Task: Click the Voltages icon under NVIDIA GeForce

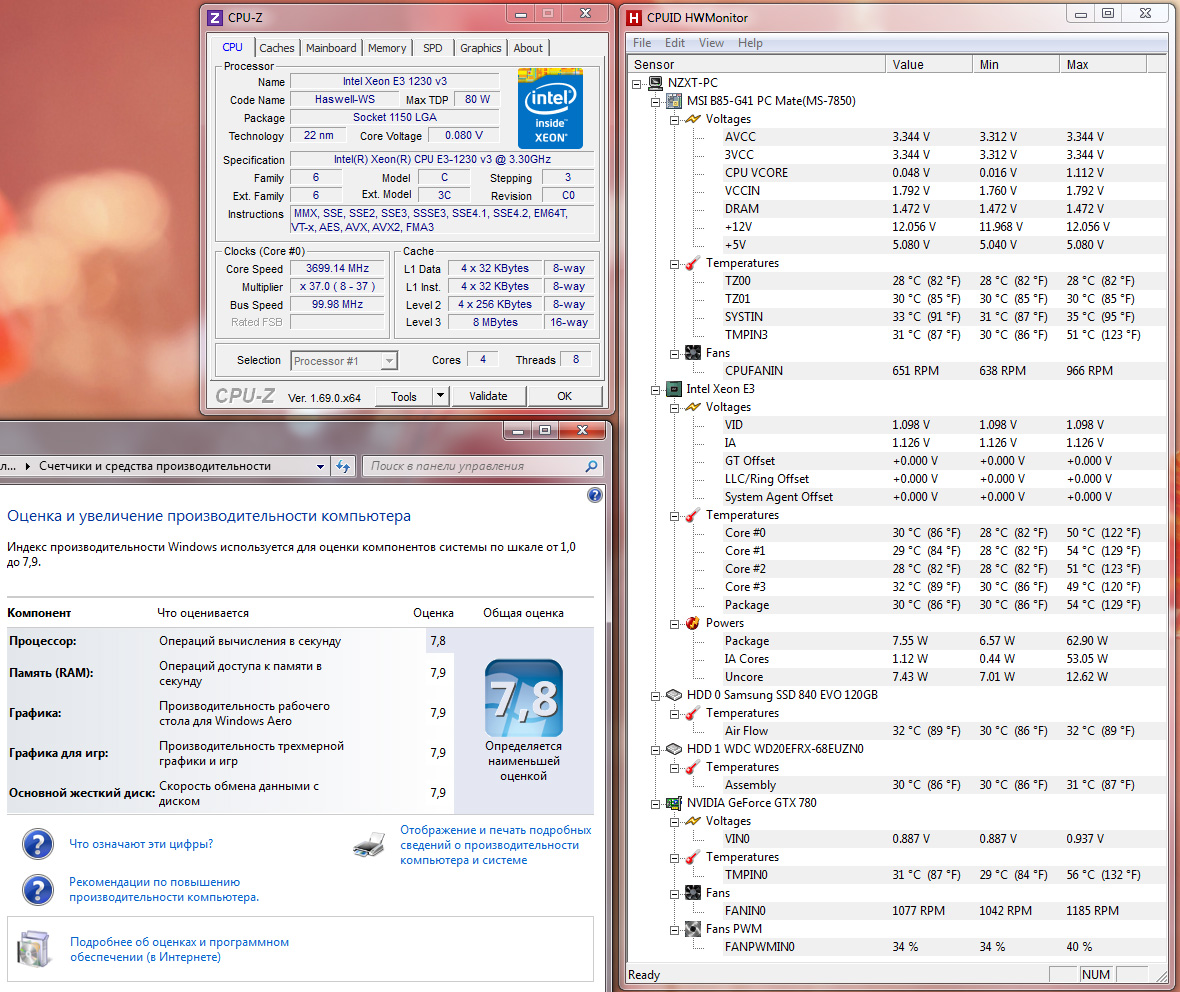Action: coord(693,821)
